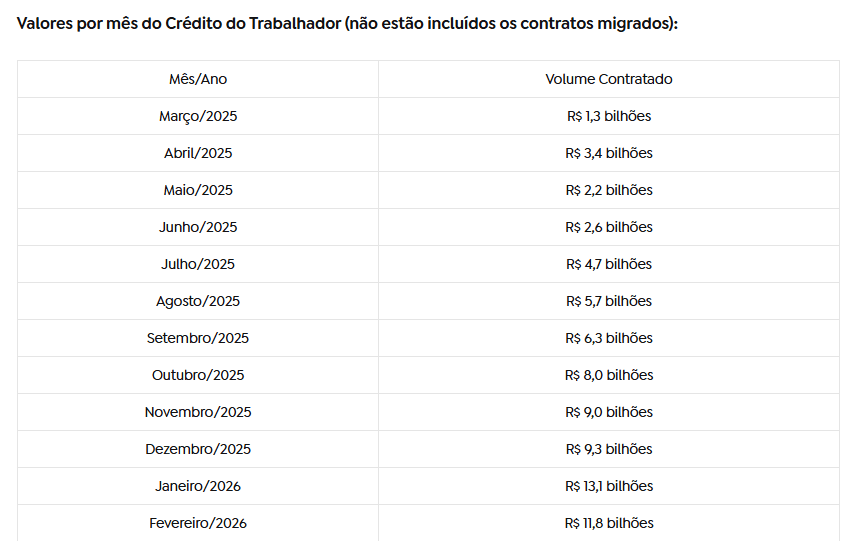Select the R$ 13,1 bilhões cell
The width and height of the screenshot is (860, 541).
[609, 486]
